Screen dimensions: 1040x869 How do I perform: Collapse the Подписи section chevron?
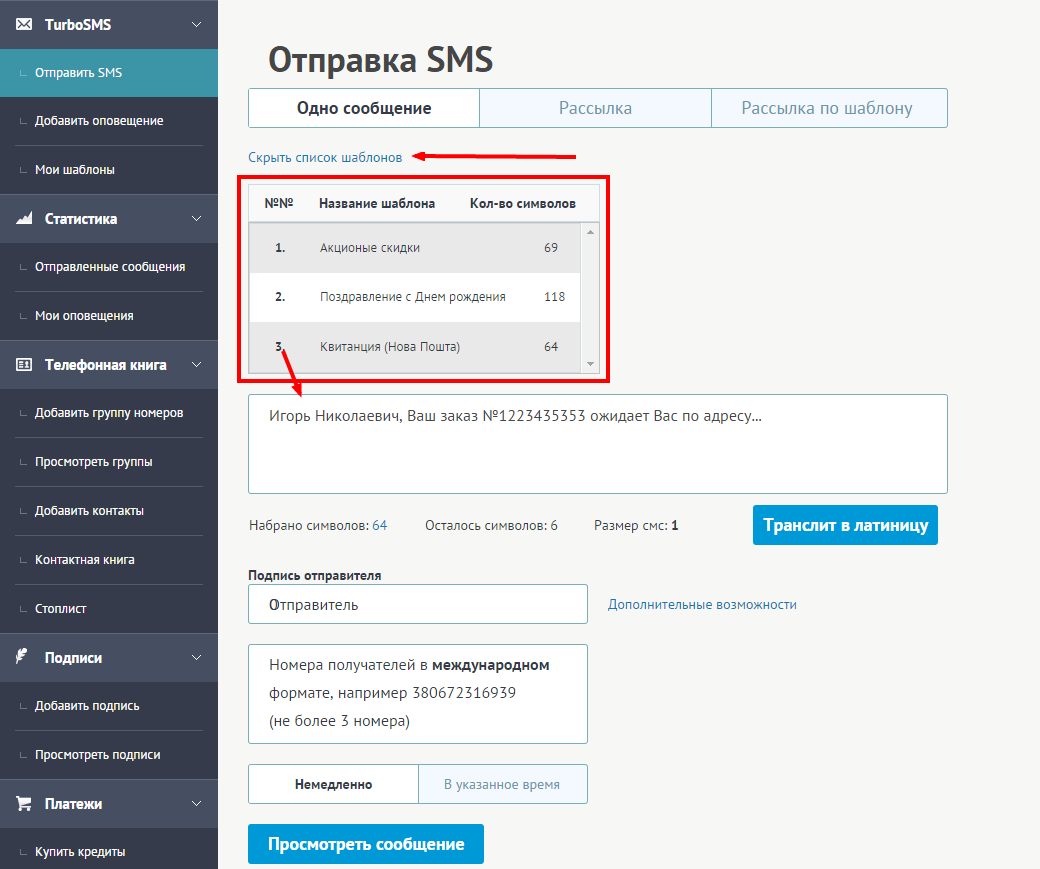196,657
